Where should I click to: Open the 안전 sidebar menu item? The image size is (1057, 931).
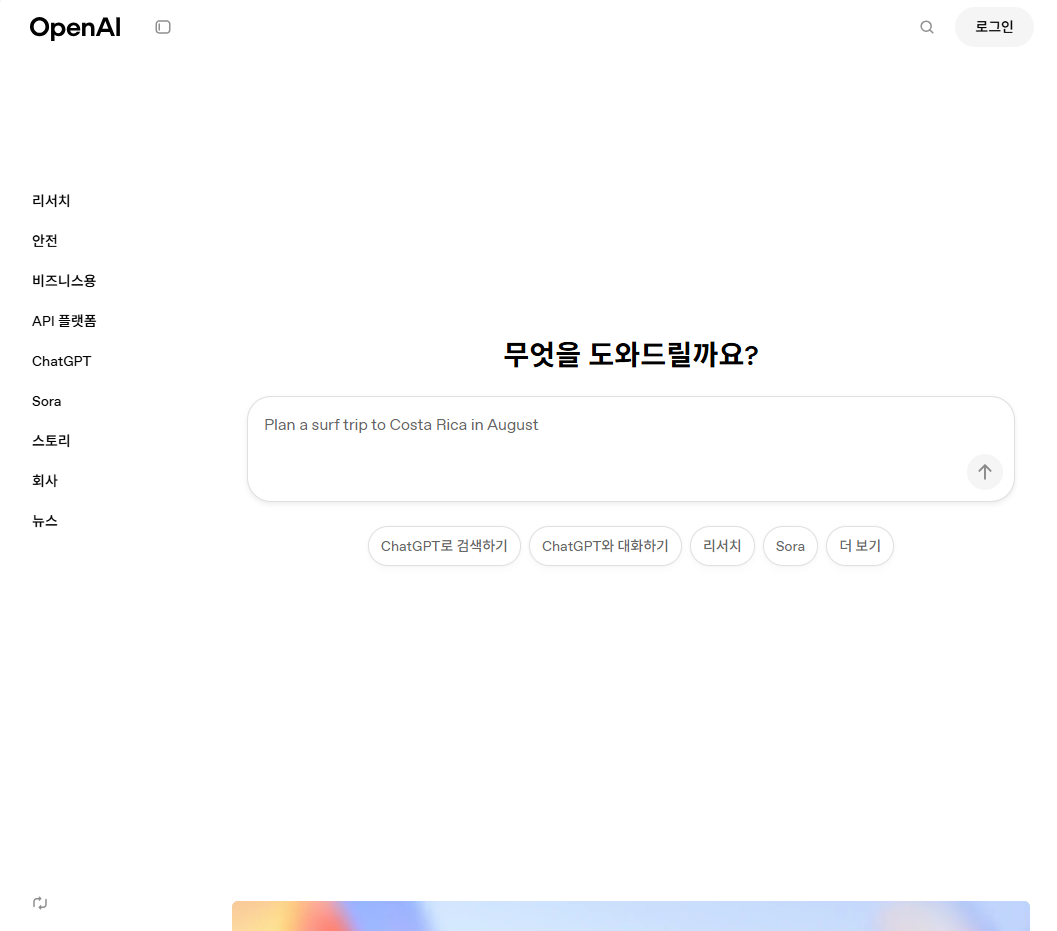click(44, 241)
